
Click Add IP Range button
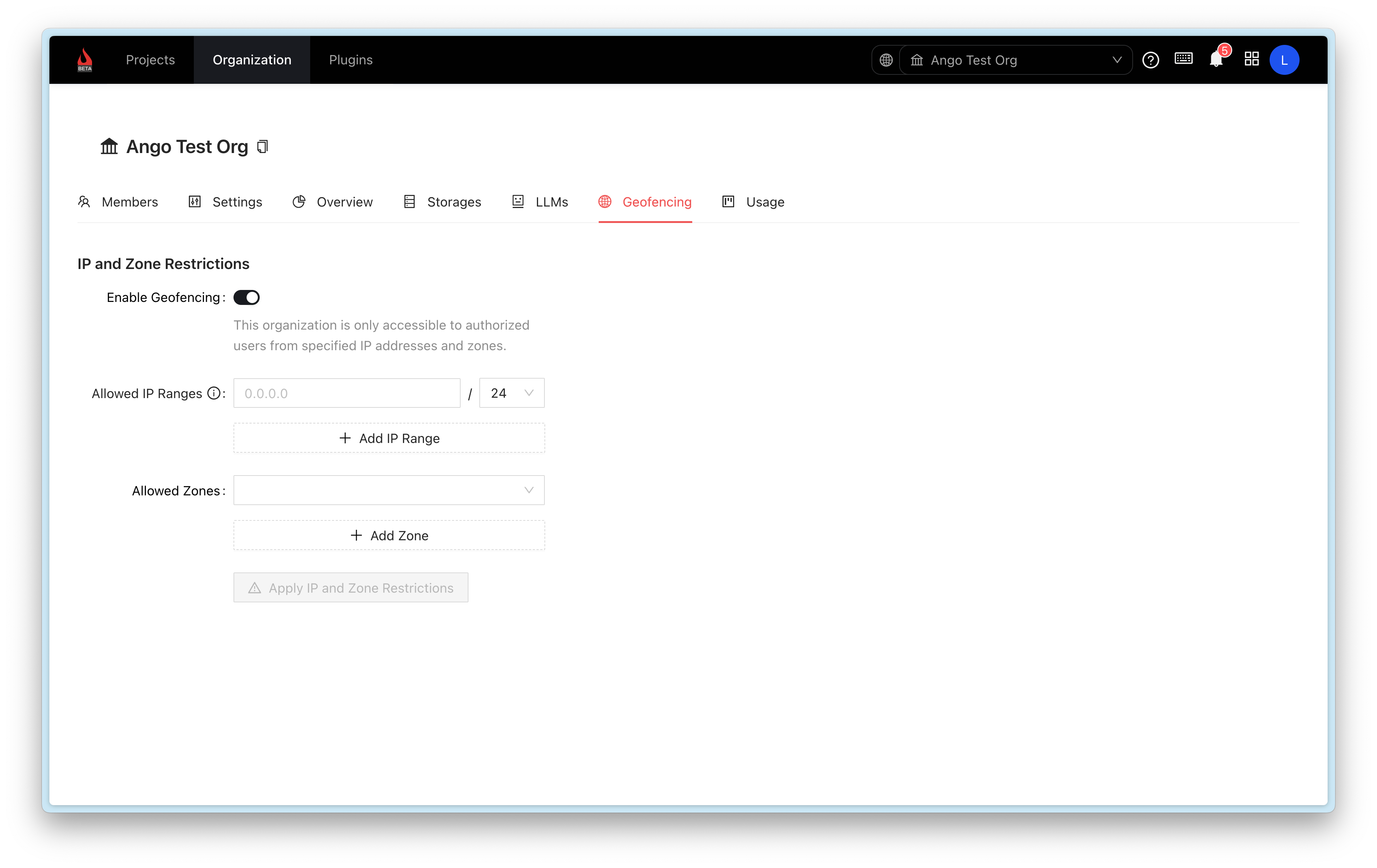pos(389,438)
